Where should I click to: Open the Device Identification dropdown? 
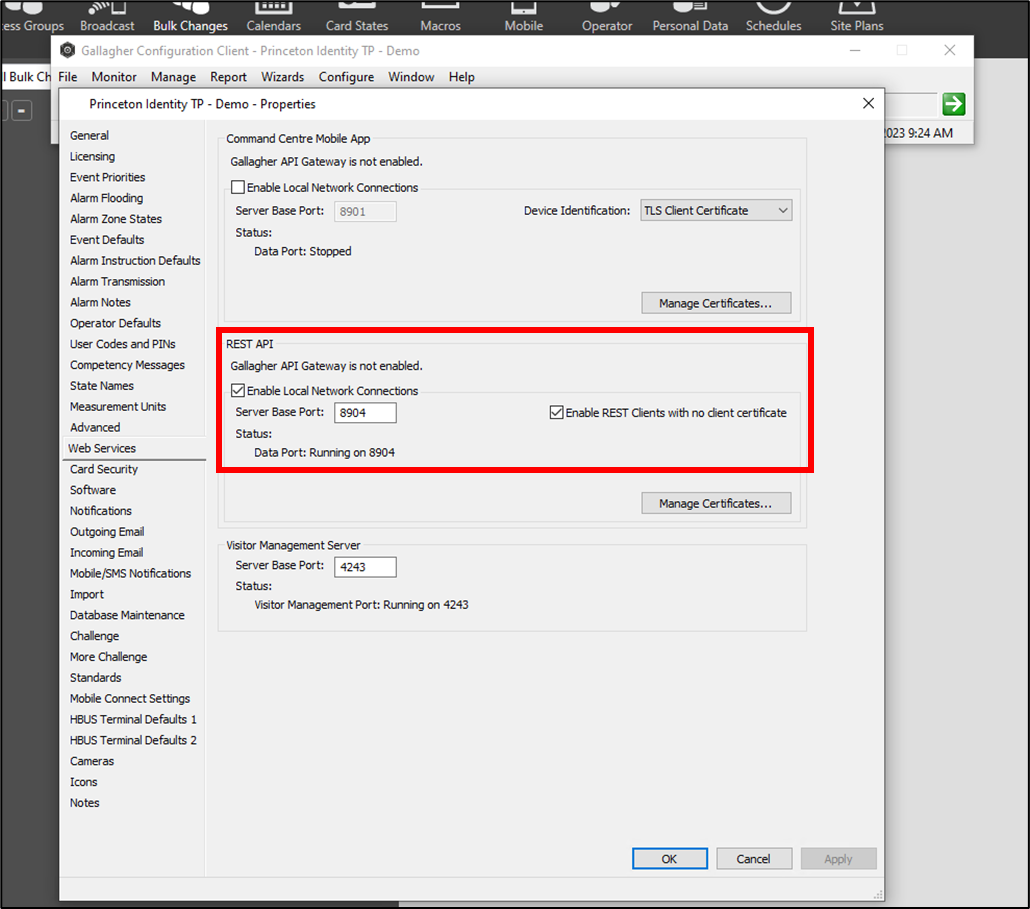[716, 211]
